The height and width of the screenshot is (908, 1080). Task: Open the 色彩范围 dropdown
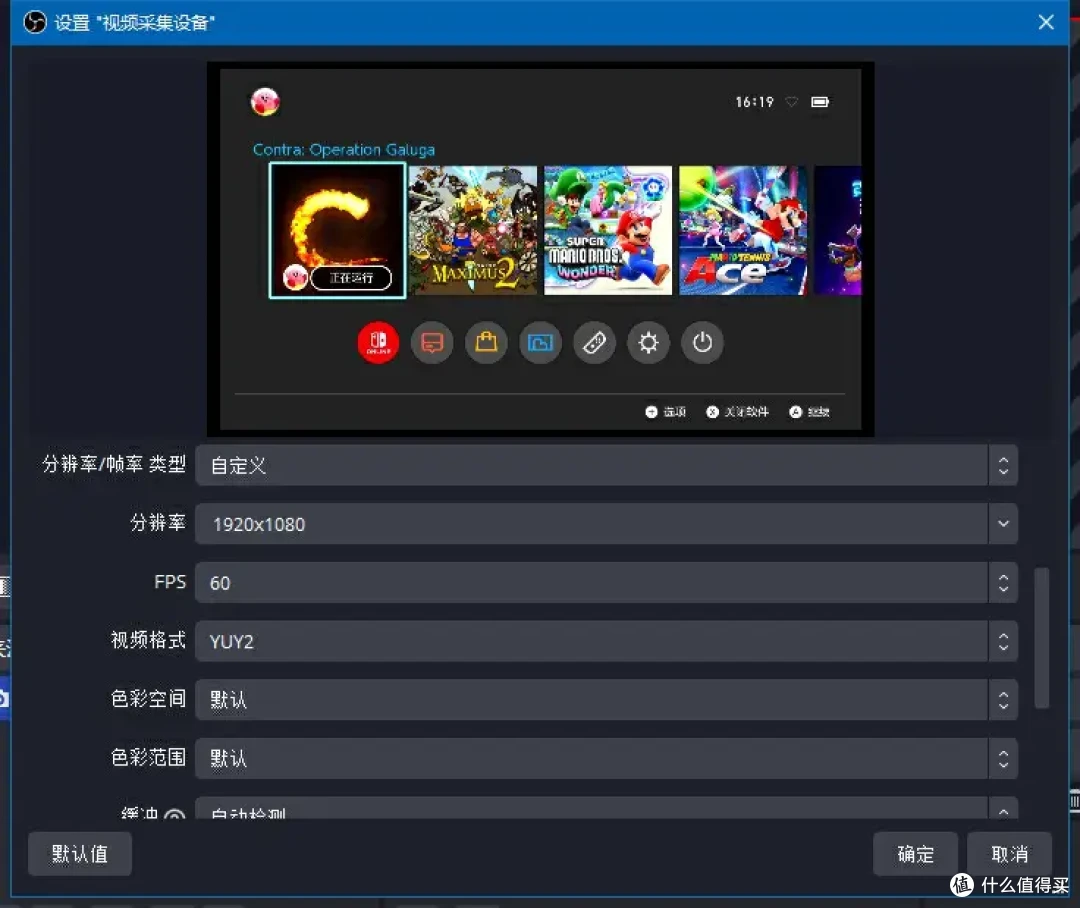(606, 759)
